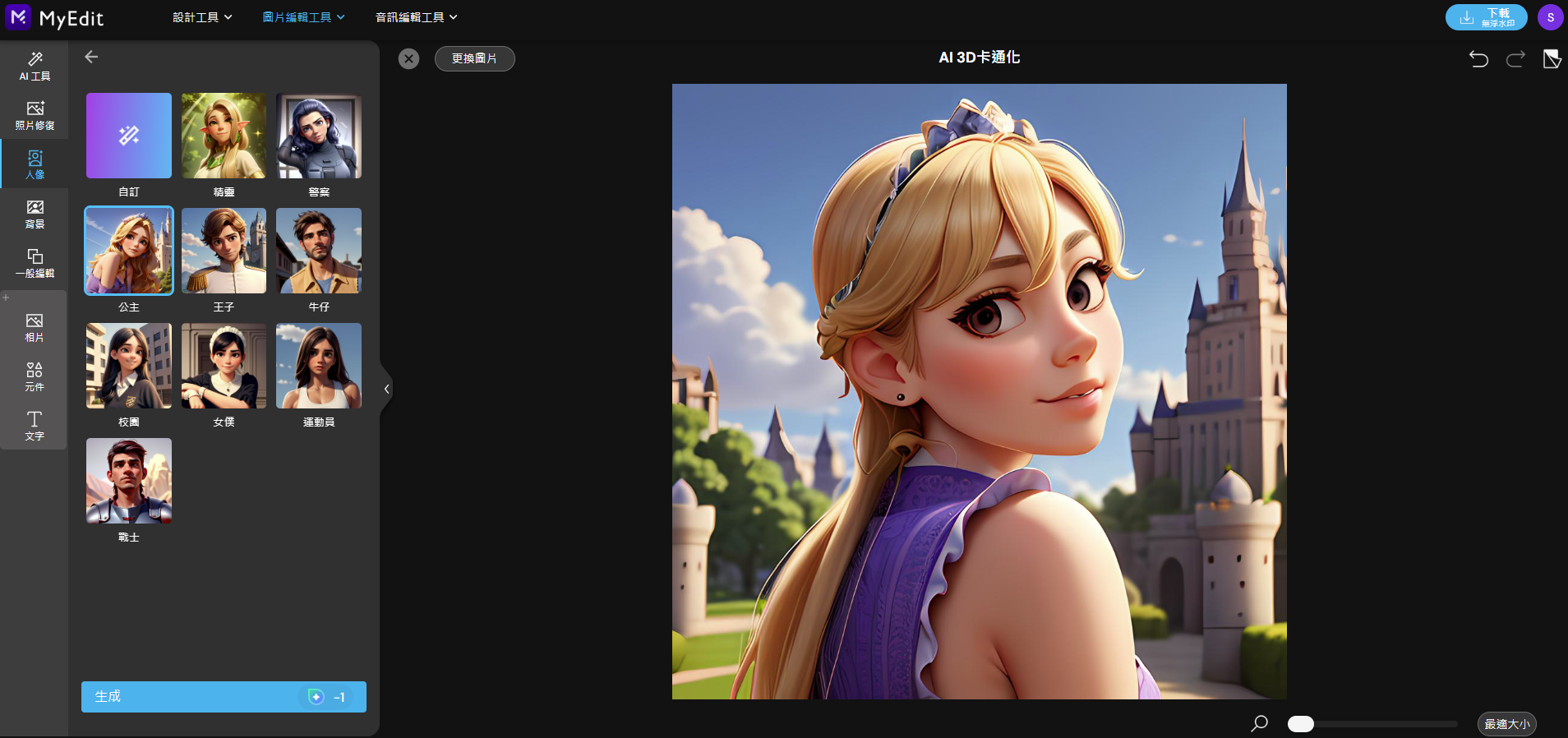This screenshot has height=738, width=1568.
Task: Open the 一般編輯 general edit tool
Action: (35, 263)
